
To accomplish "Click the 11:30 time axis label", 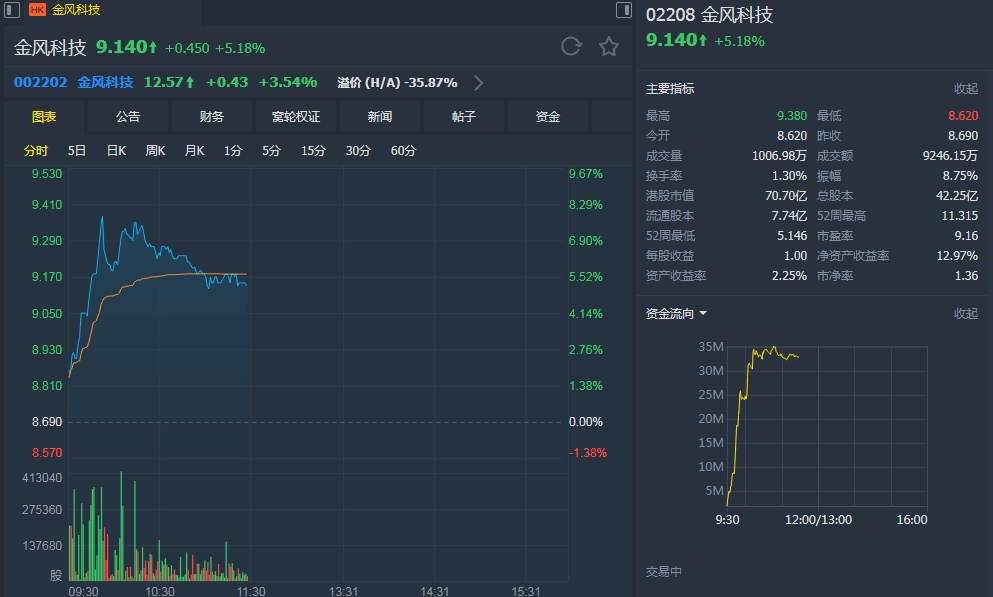I will (x=251, y=591).
